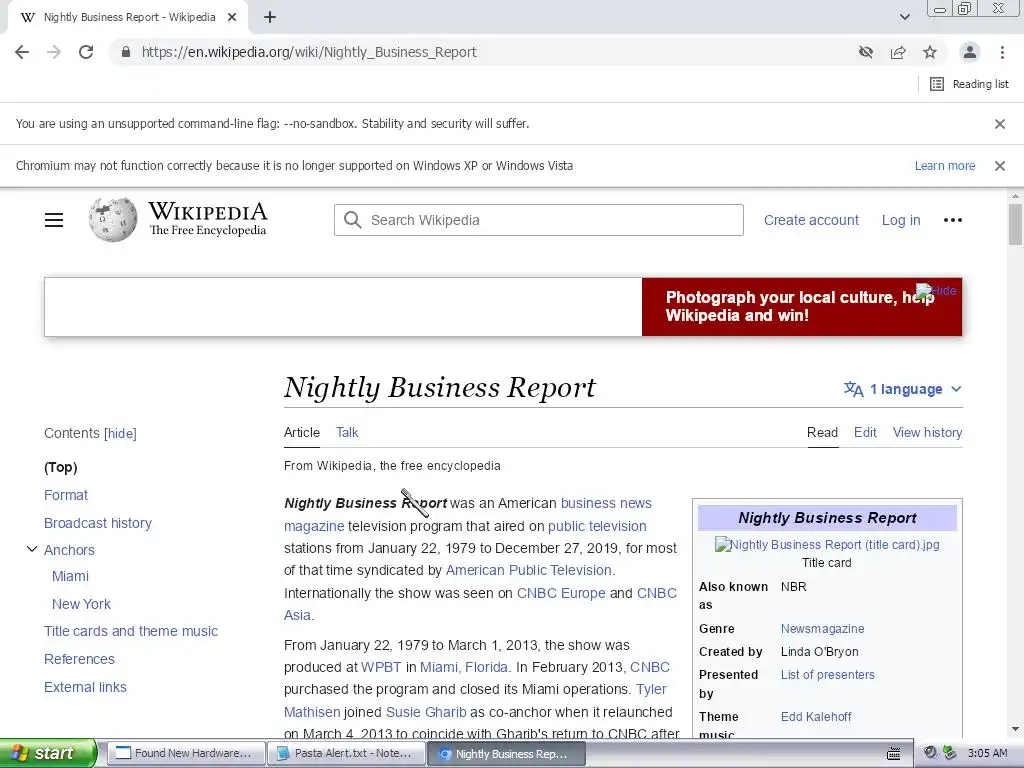Switch to Found New Hardware taskbar window
1024x768 pixels.
pyautogui.click(x=186, y=754)
